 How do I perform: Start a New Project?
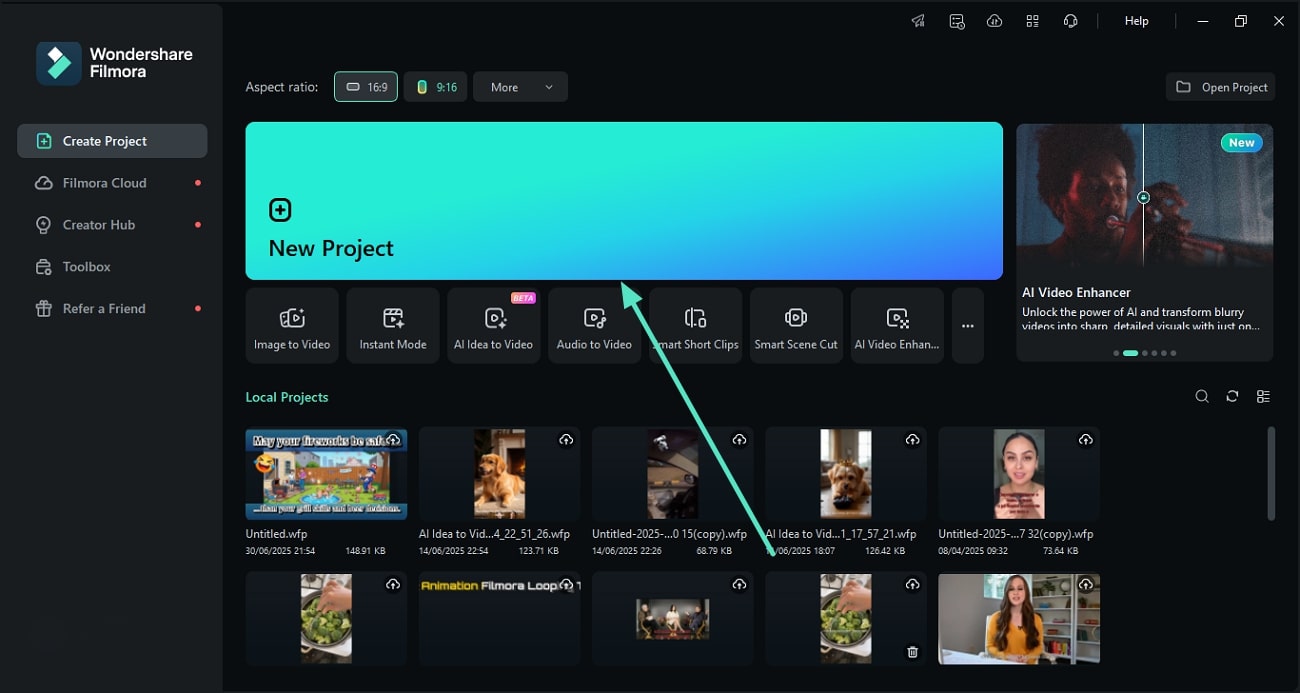tap(624, 201)
